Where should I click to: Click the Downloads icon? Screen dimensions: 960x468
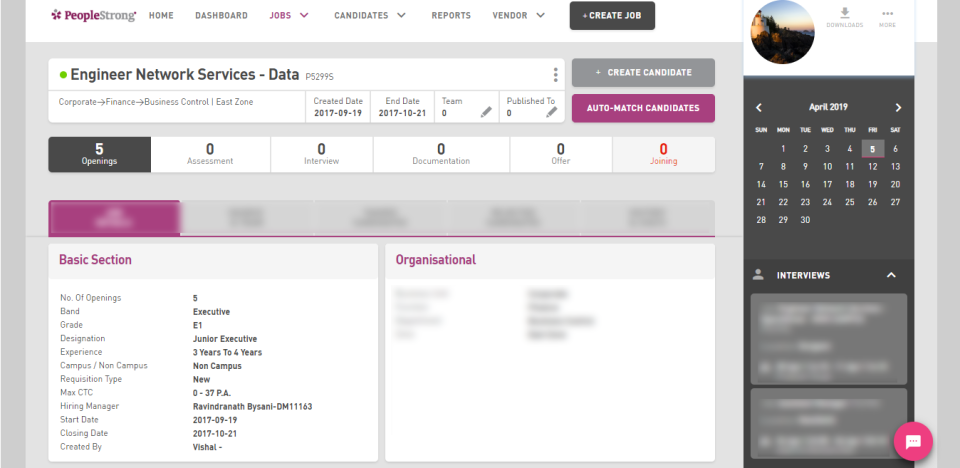pos(845,13)
